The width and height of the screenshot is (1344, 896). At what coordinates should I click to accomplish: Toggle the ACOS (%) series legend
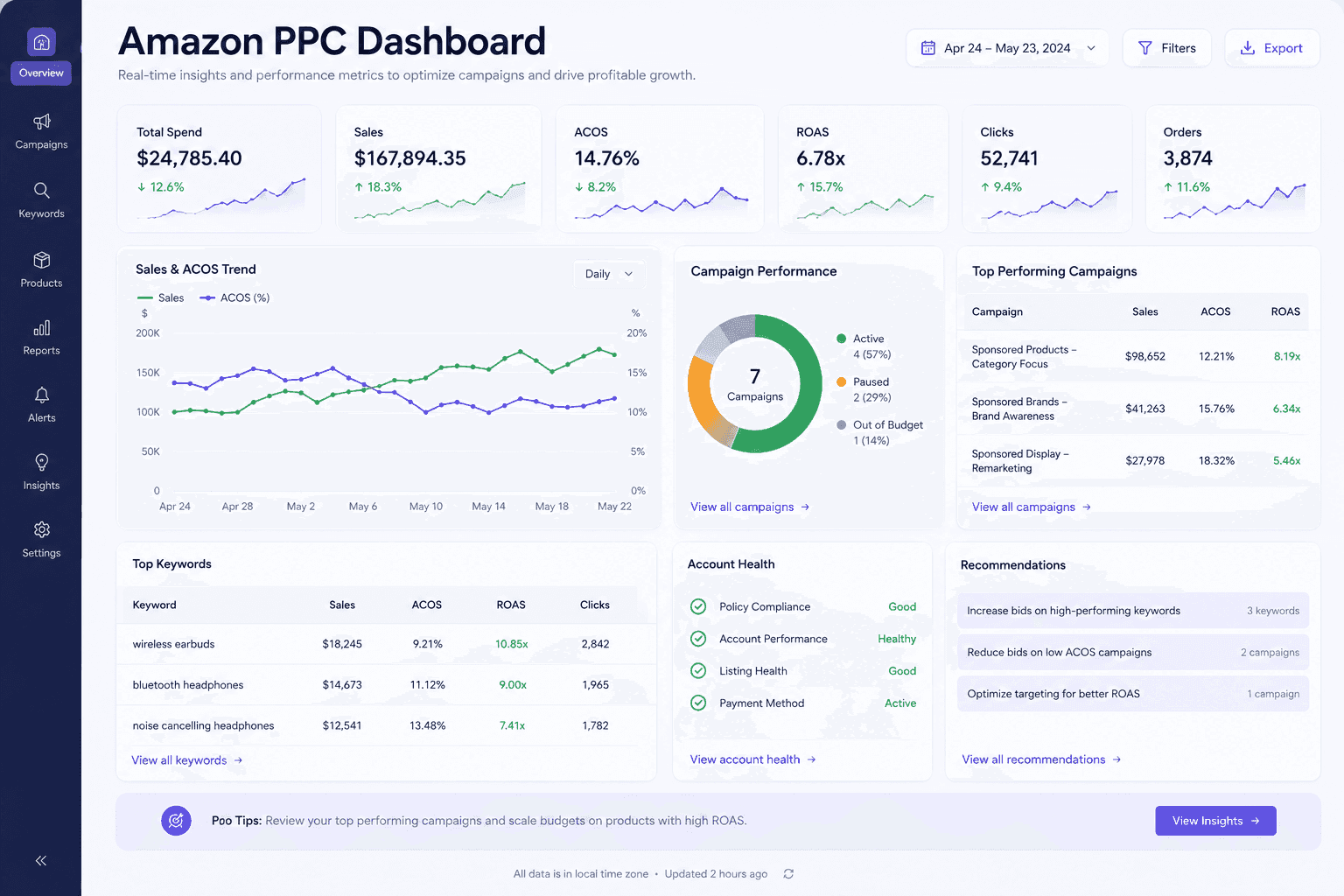tap(234, 297)
